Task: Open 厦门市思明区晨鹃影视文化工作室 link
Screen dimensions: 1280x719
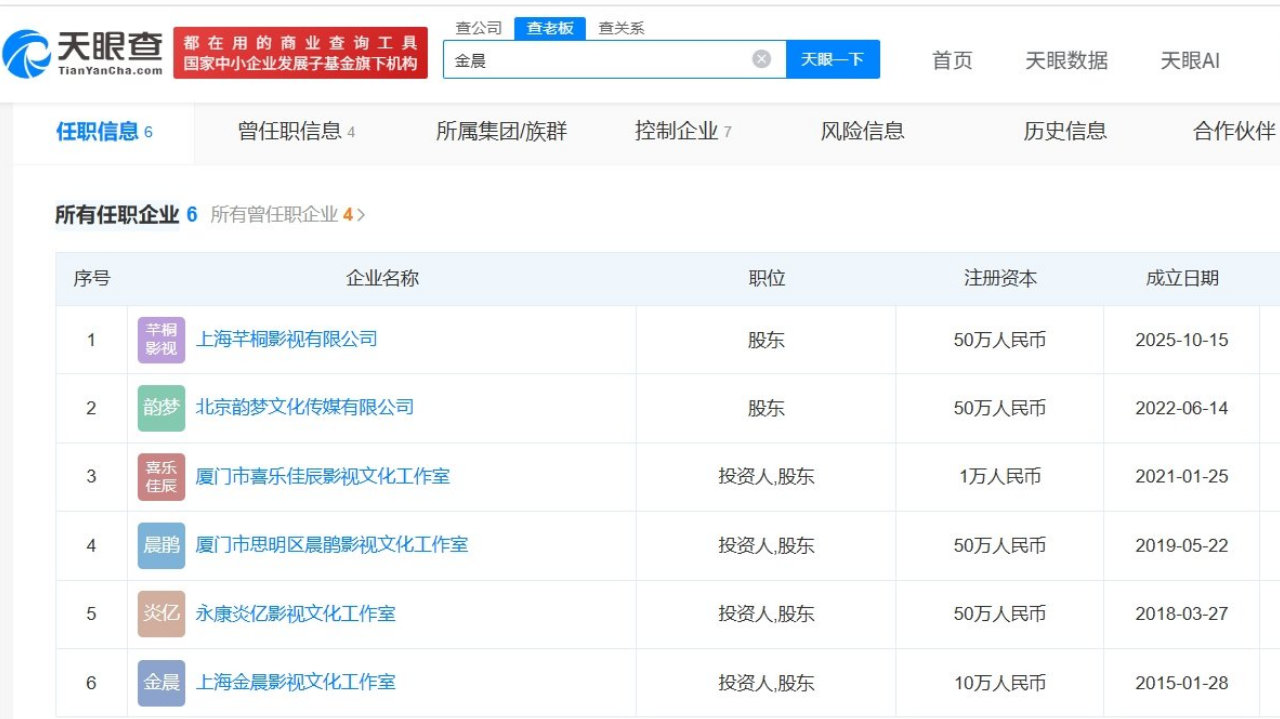Action: (331, 544)
